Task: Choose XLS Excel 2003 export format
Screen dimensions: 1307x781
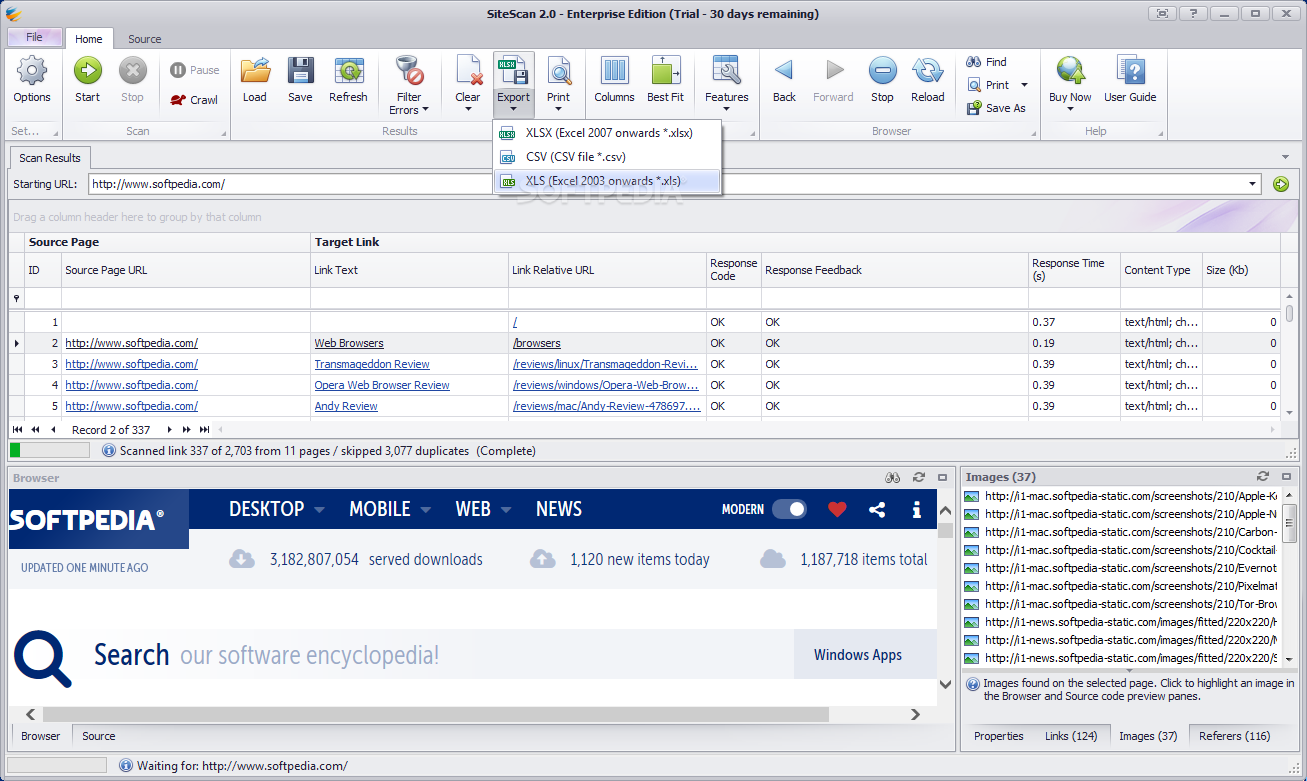Action: (x=607, y=181)
